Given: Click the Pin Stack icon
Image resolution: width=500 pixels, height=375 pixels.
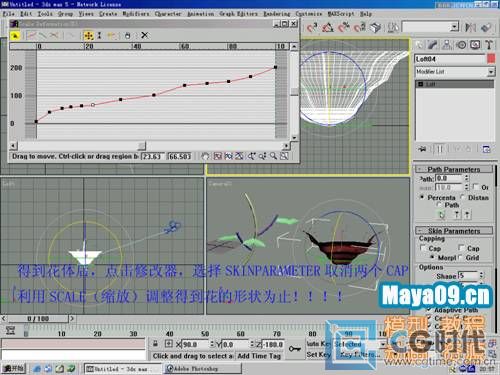Looking at the screenshot, I should (x=422, y=149).
